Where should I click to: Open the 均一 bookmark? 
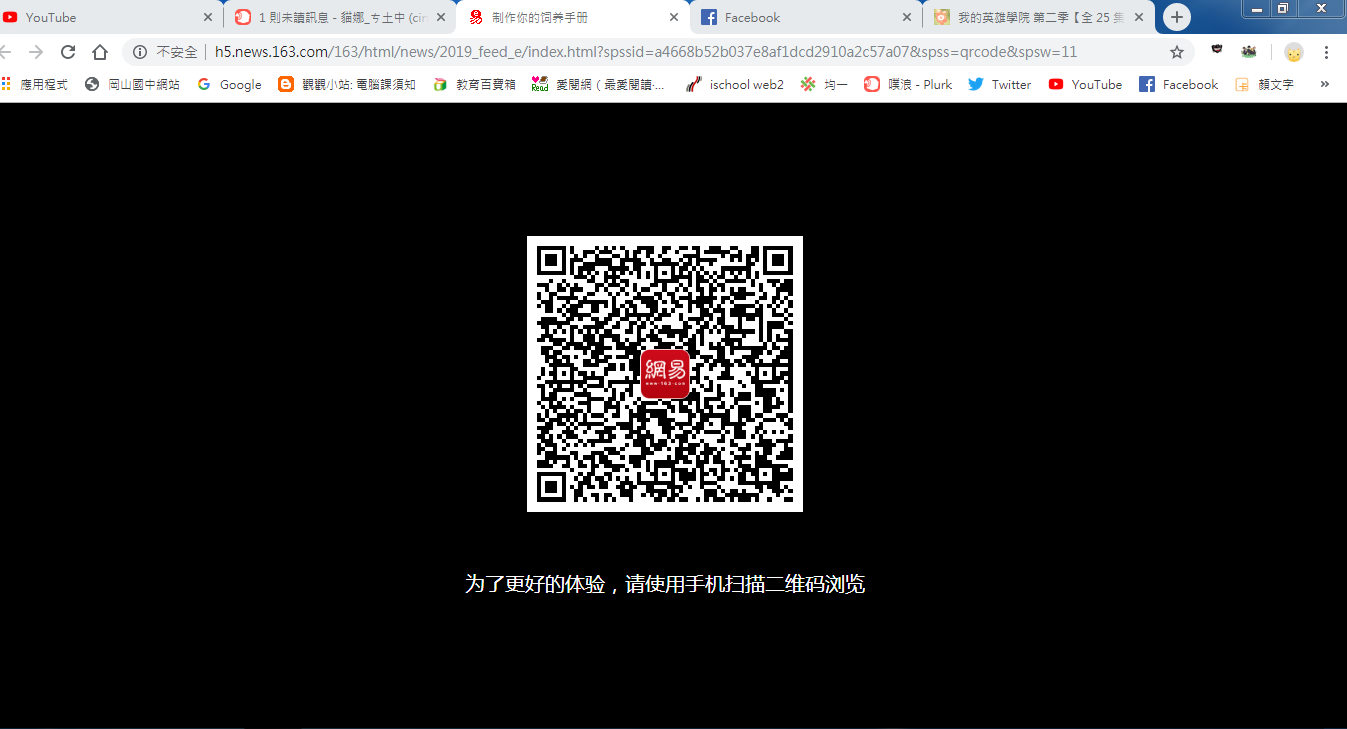point(825,84)
